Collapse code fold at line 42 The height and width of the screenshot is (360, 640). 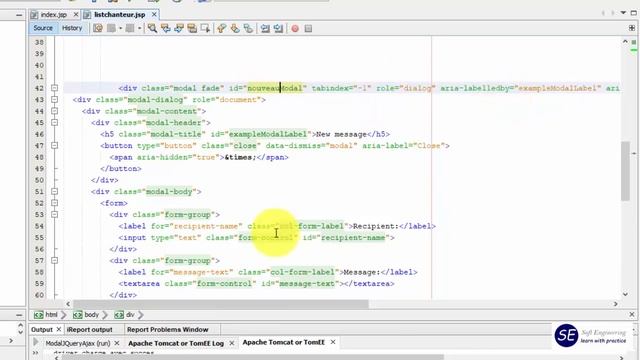click(x=54, y=88)
